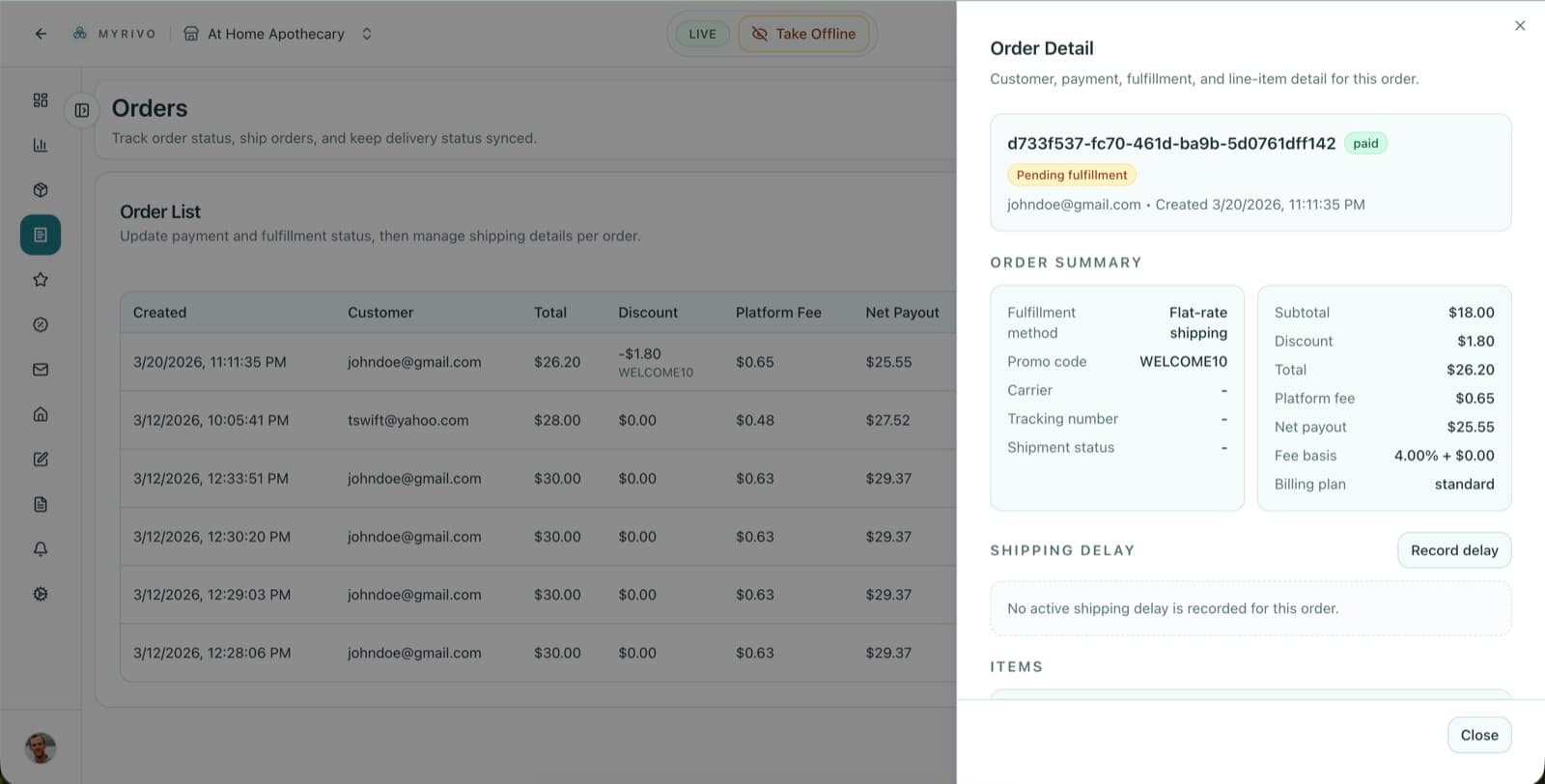Open the document page icon

tap(41, 504)
